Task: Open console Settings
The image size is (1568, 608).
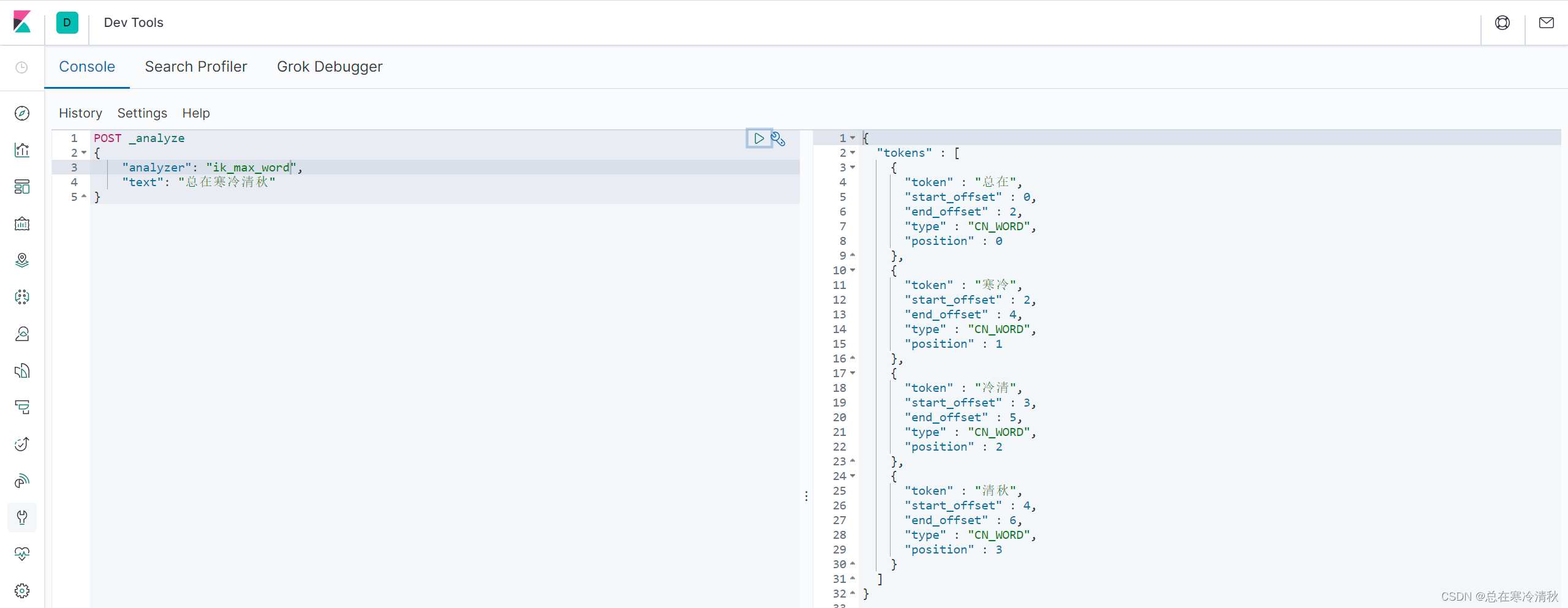Action: coord(142,113)
